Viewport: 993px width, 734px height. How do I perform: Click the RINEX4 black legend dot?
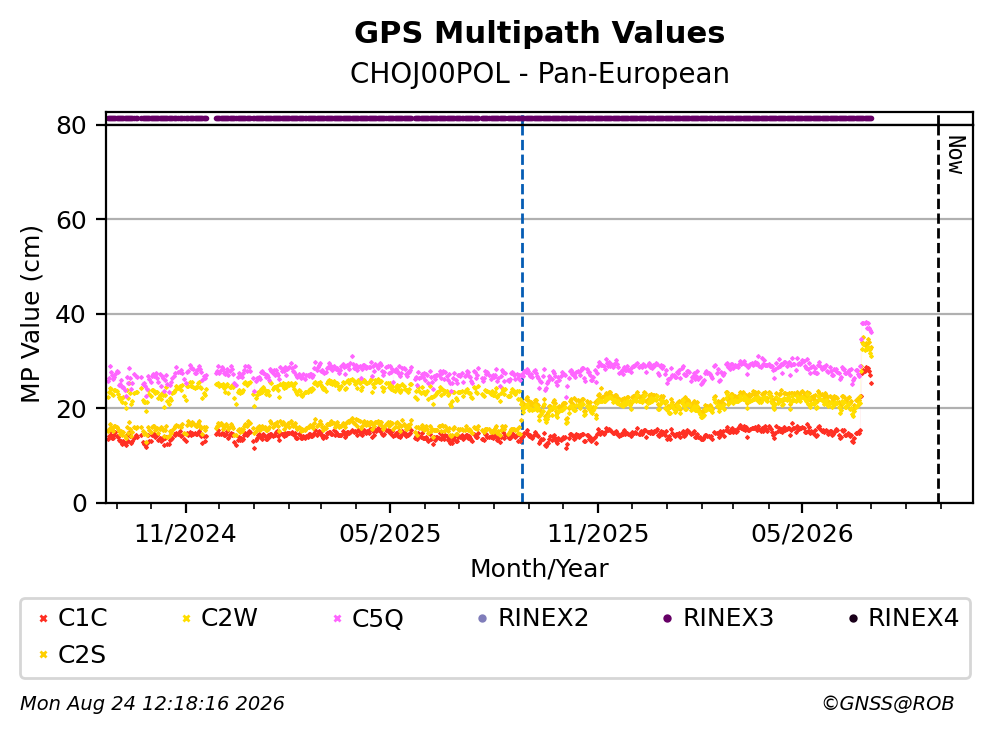(x=853, y=618)
